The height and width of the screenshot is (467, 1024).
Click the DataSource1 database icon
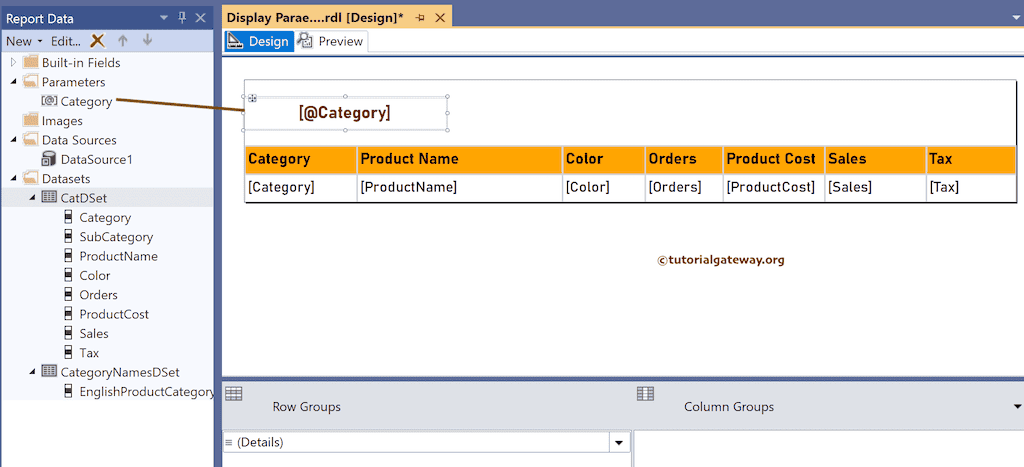tap(49, 159)
